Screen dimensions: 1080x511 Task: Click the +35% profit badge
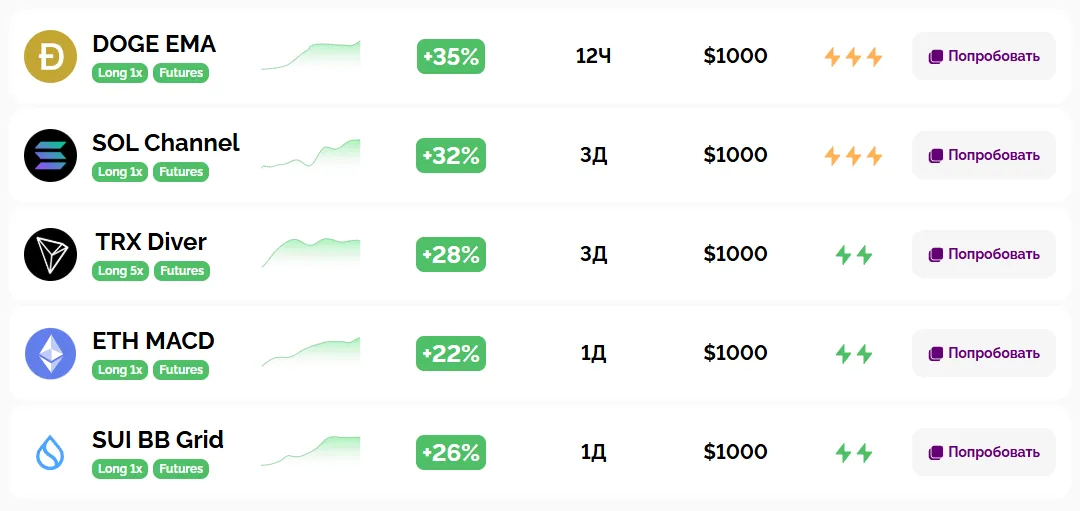click(x=451, y=57)
